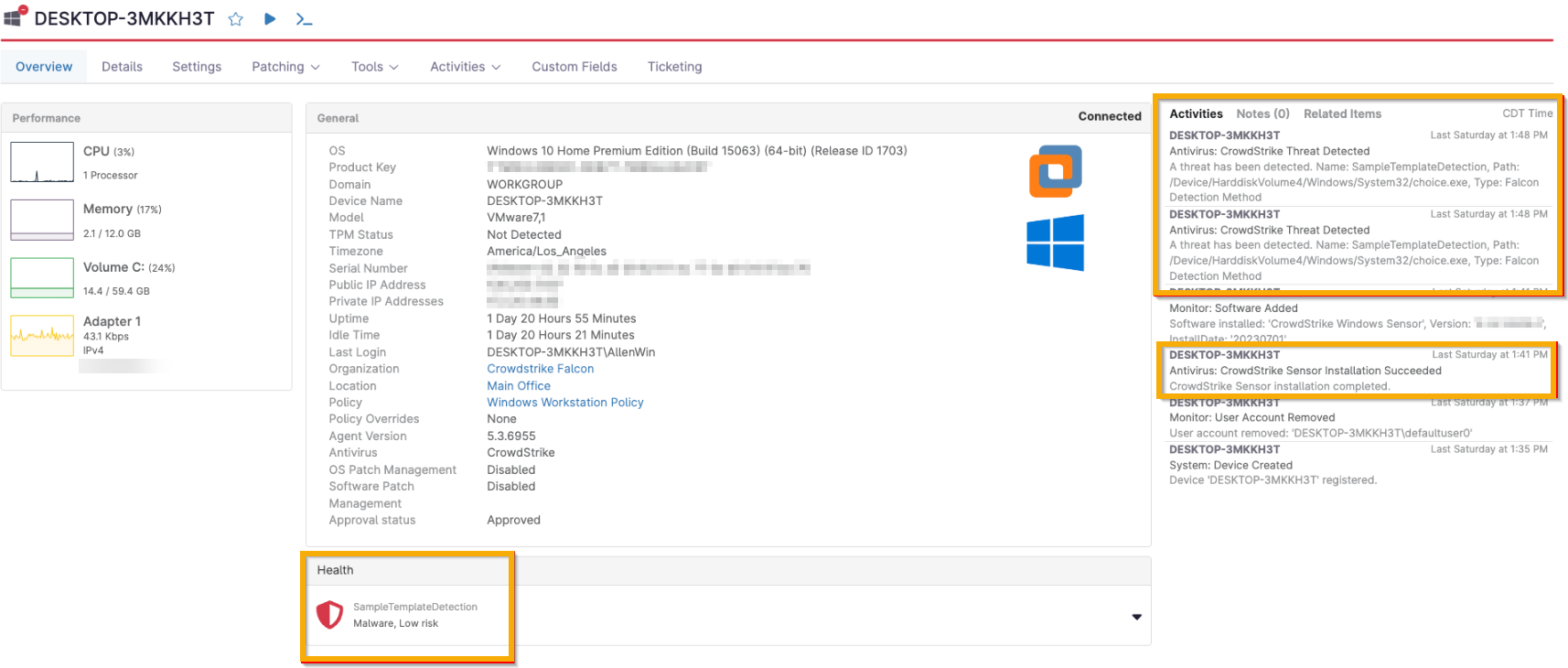Click the blue Windows logo in General panel
This screenshot has width=1568, height=668.
pyautogui.click(x=1055, y=242)
